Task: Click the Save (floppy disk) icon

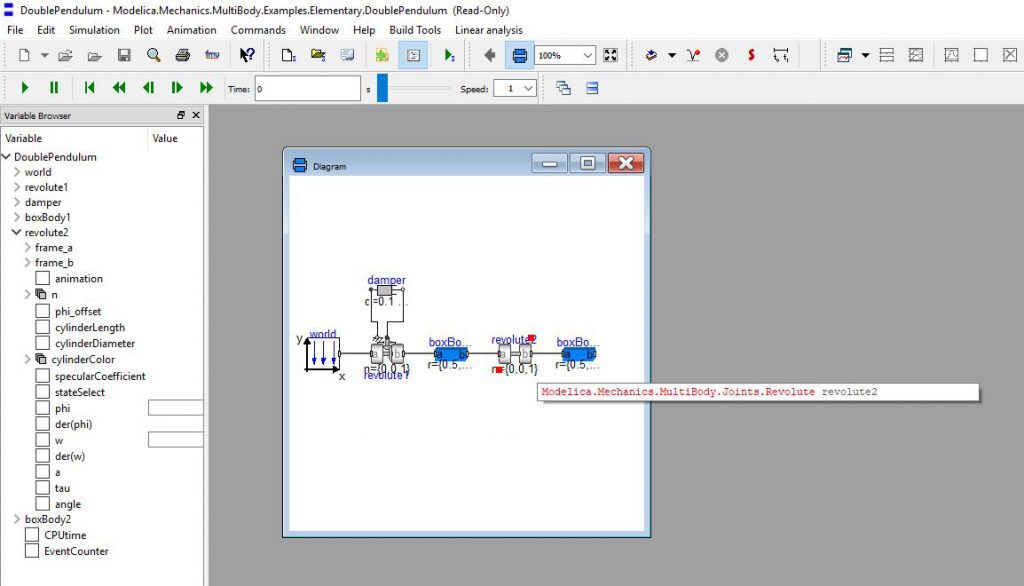Action: 124,56
